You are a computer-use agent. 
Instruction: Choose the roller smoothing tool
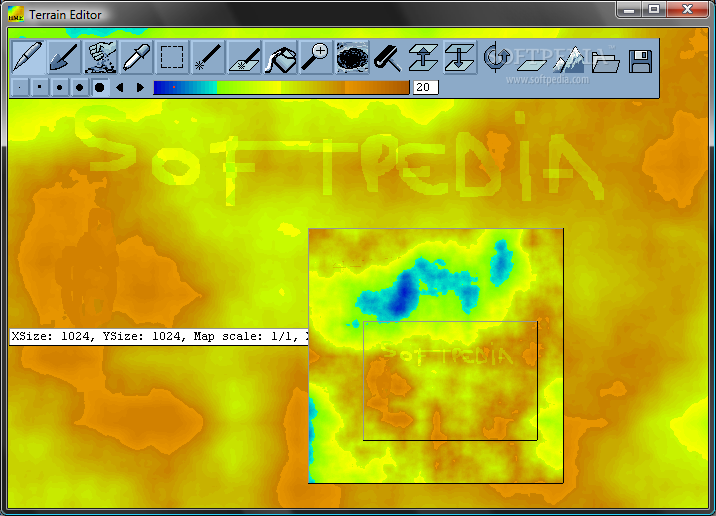click(x=388, y=58)
